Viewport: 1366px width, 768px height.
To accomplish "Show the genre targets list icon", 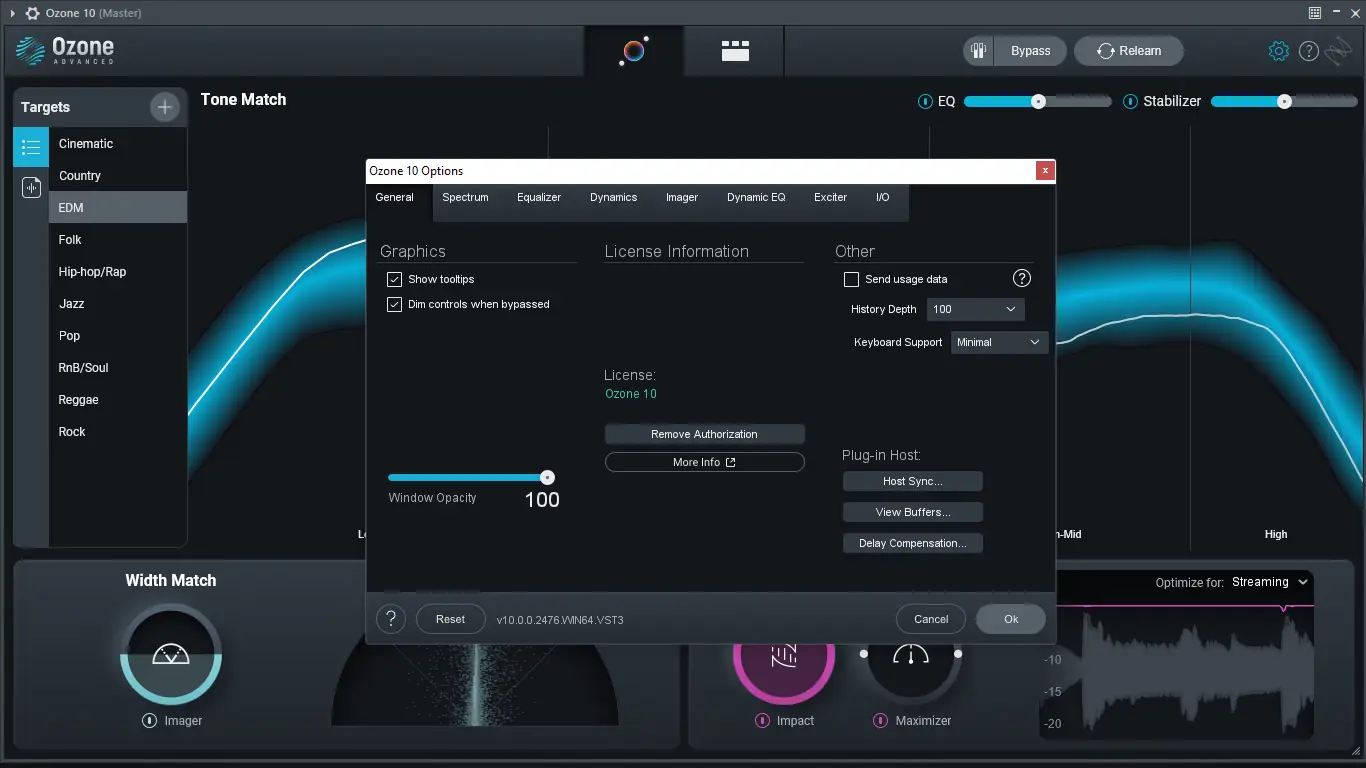I will tap(31, 147).
